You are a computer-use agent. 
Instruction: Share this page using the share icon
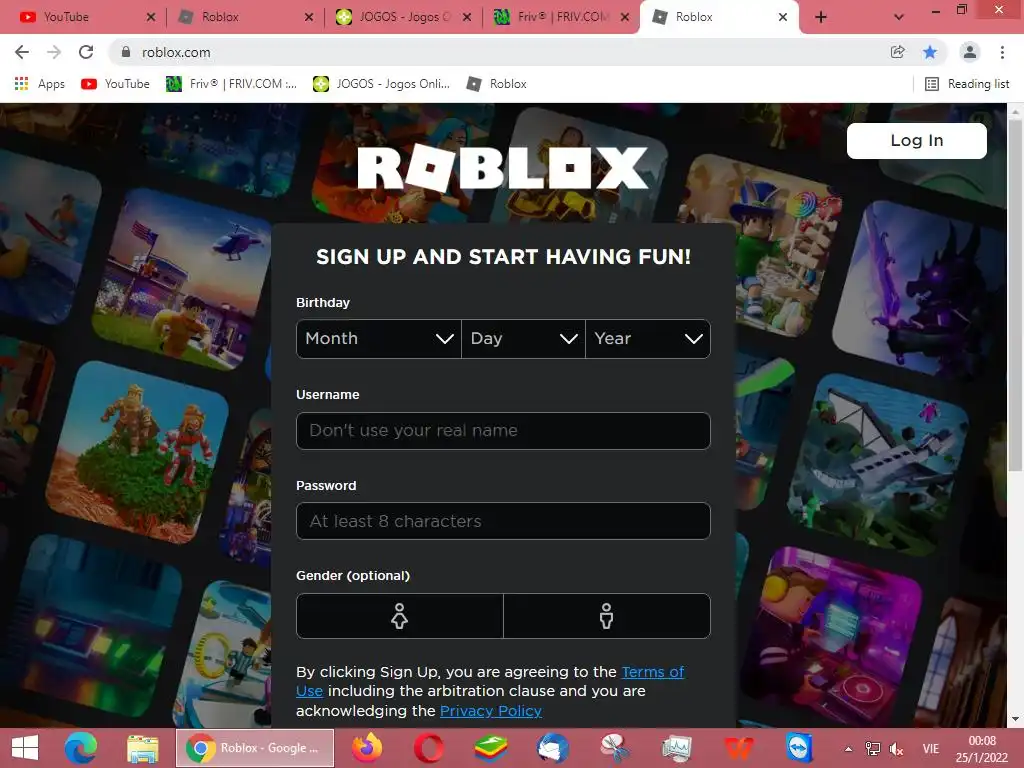(x=898, y=52)
